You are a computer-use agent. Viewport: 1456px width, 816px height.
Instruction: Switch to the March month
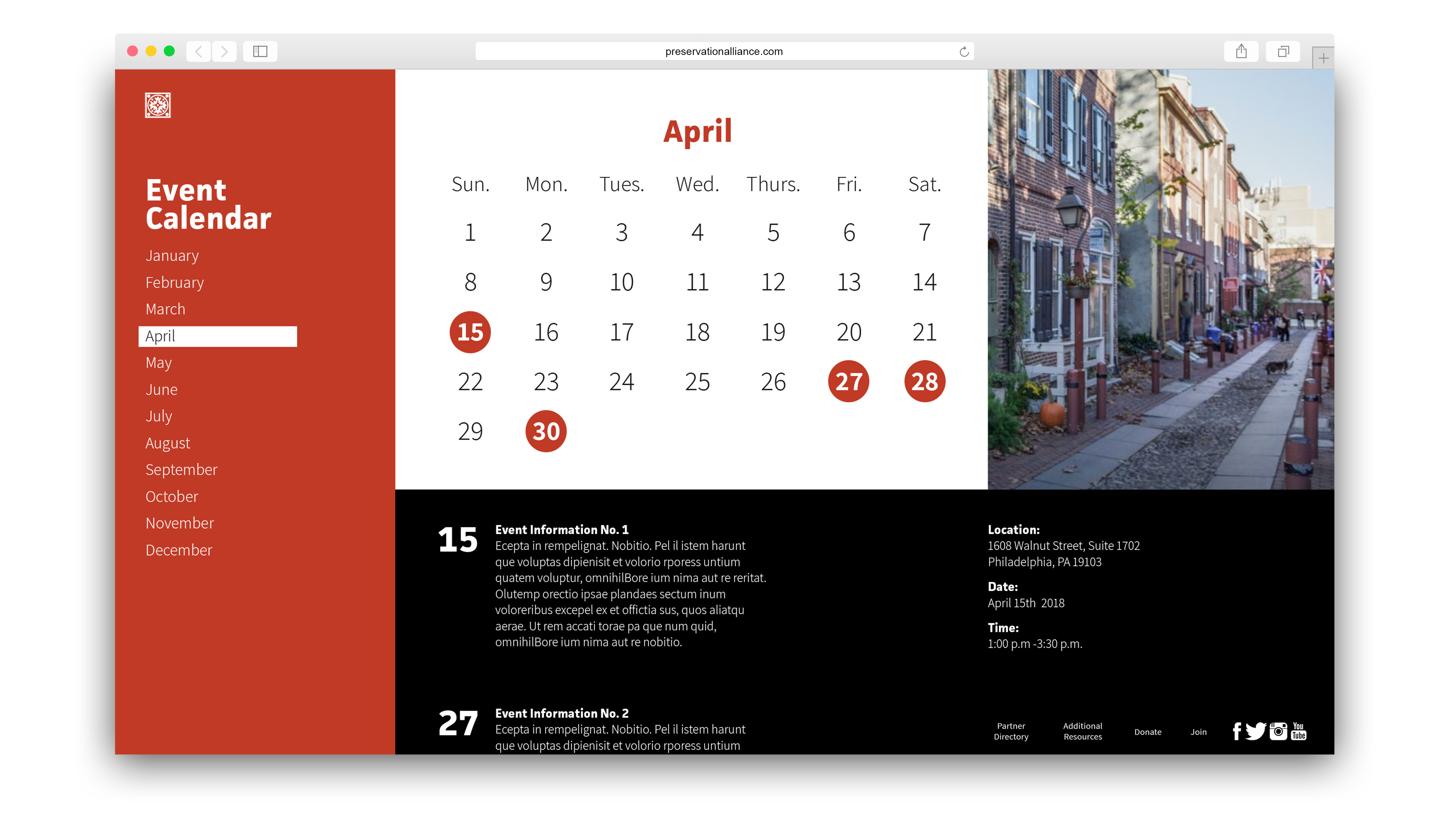point(166,309)
